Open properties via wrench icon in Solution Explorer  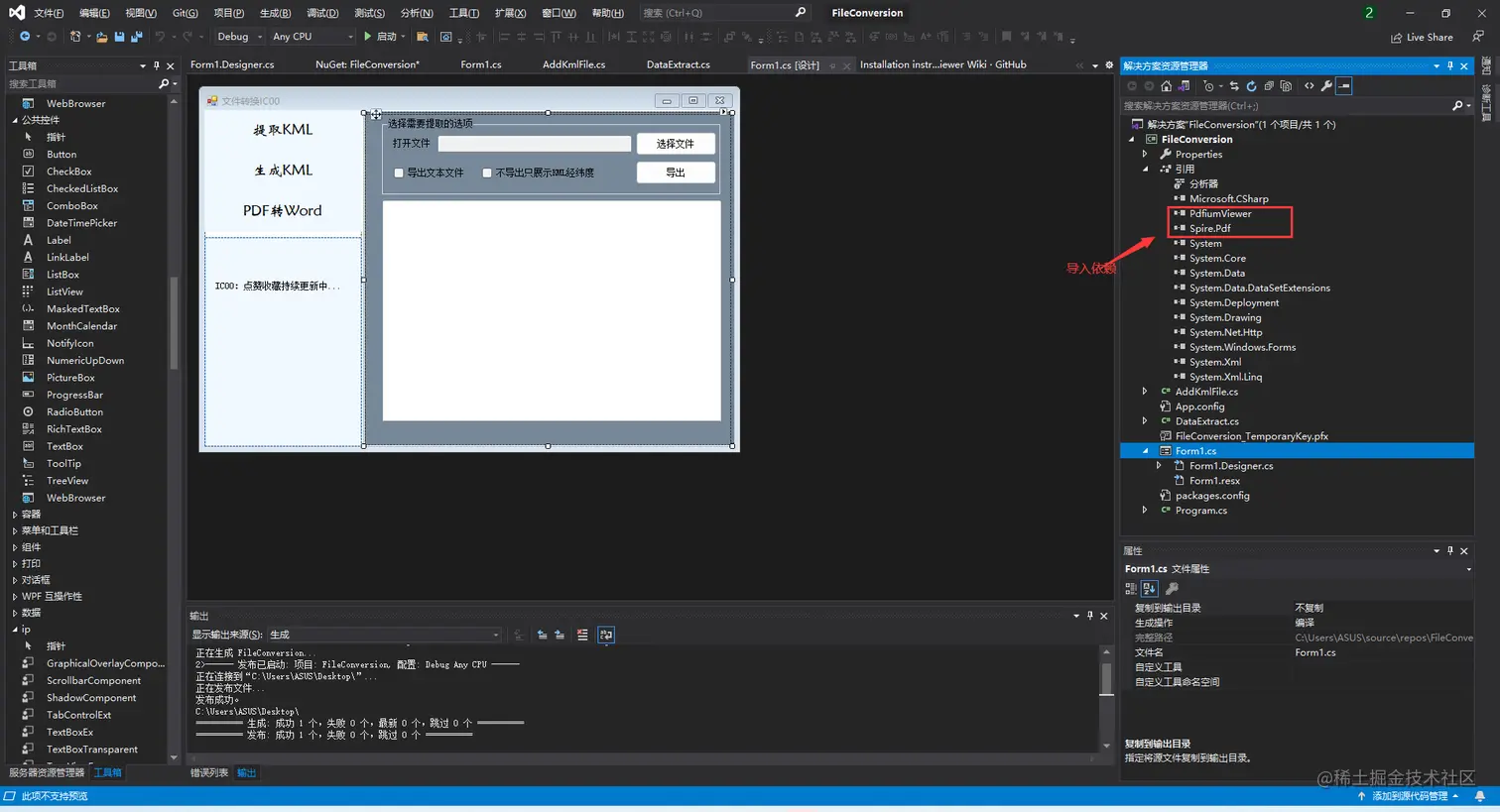click(x=1326, y=86)
